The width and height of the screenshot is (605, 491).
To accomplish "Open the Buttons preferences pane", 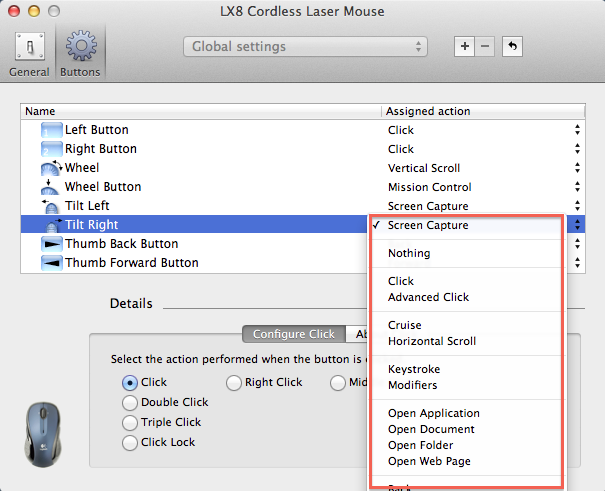I will [x=81, y=54].
